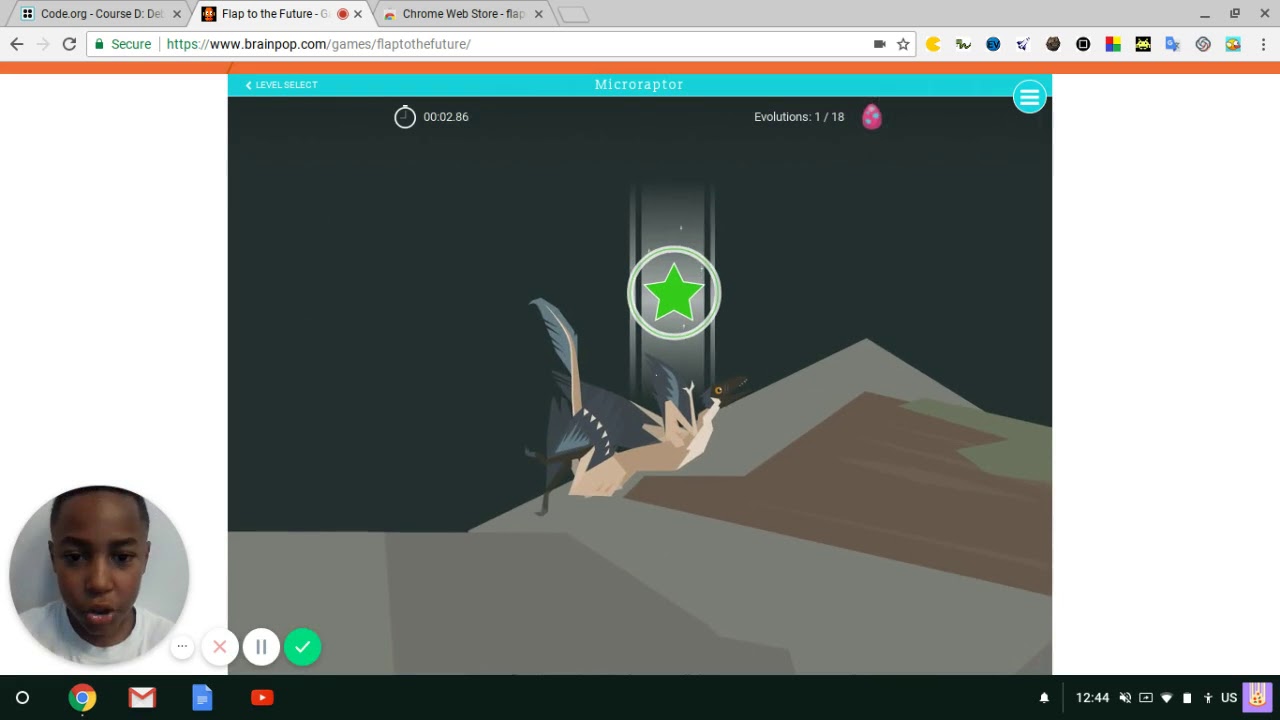Open the black circle square extension
Viewport: 1280px width, 720px height.
click(x=1083, y=44)
